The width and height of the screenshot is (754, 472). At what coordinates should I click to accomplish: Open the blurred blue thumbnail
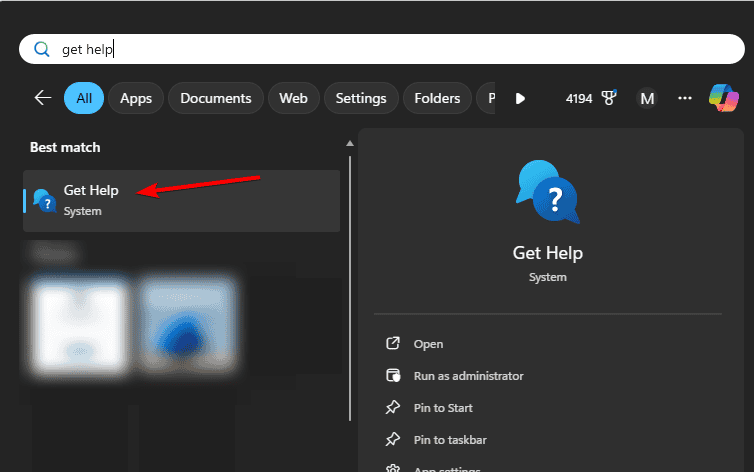[188, 325]
